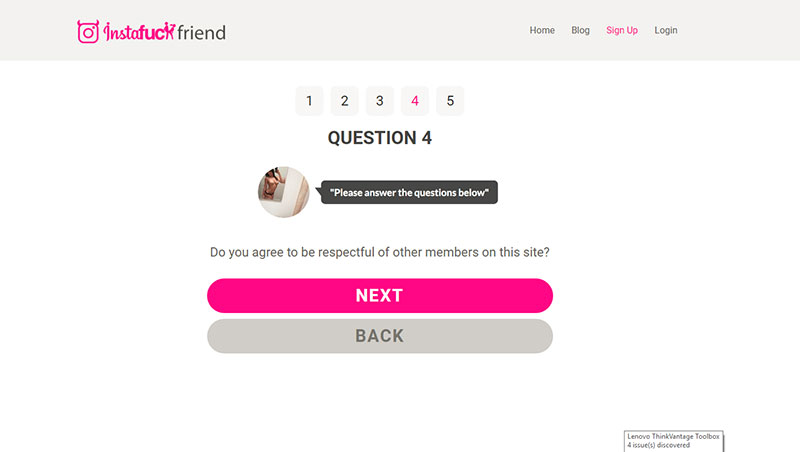800x452 pixels.
Task: Open the Lenovo ThinkVantage Toolbox notification
Action: point(673,437)
